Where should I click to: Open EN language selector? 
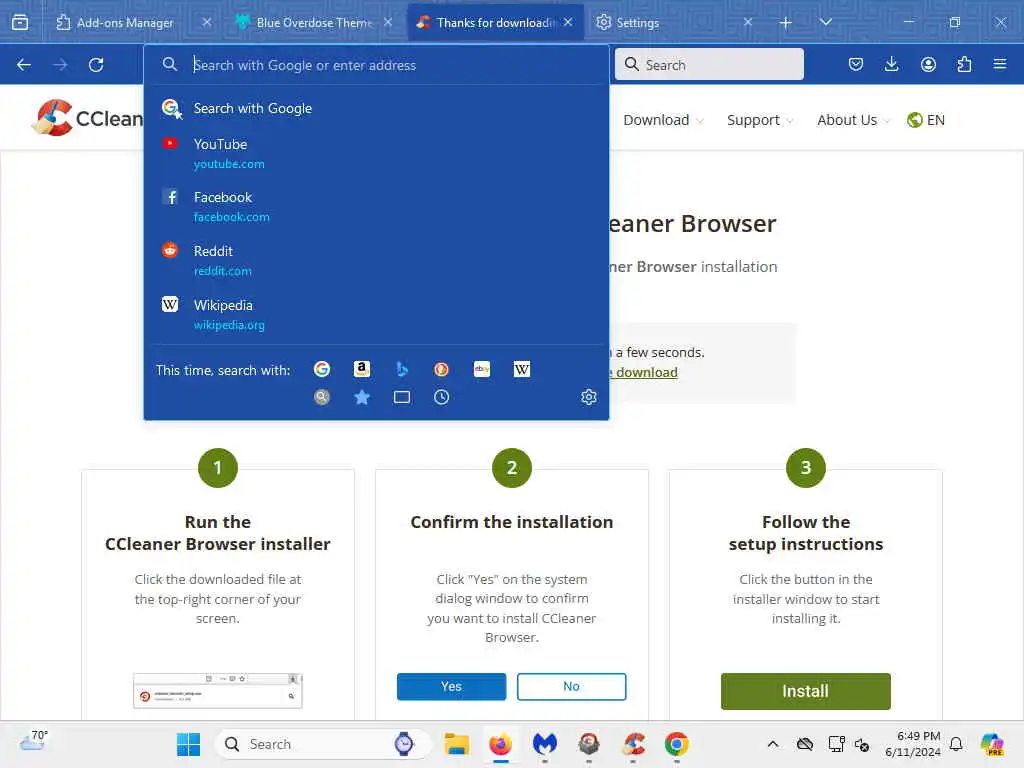click(926, 120)
